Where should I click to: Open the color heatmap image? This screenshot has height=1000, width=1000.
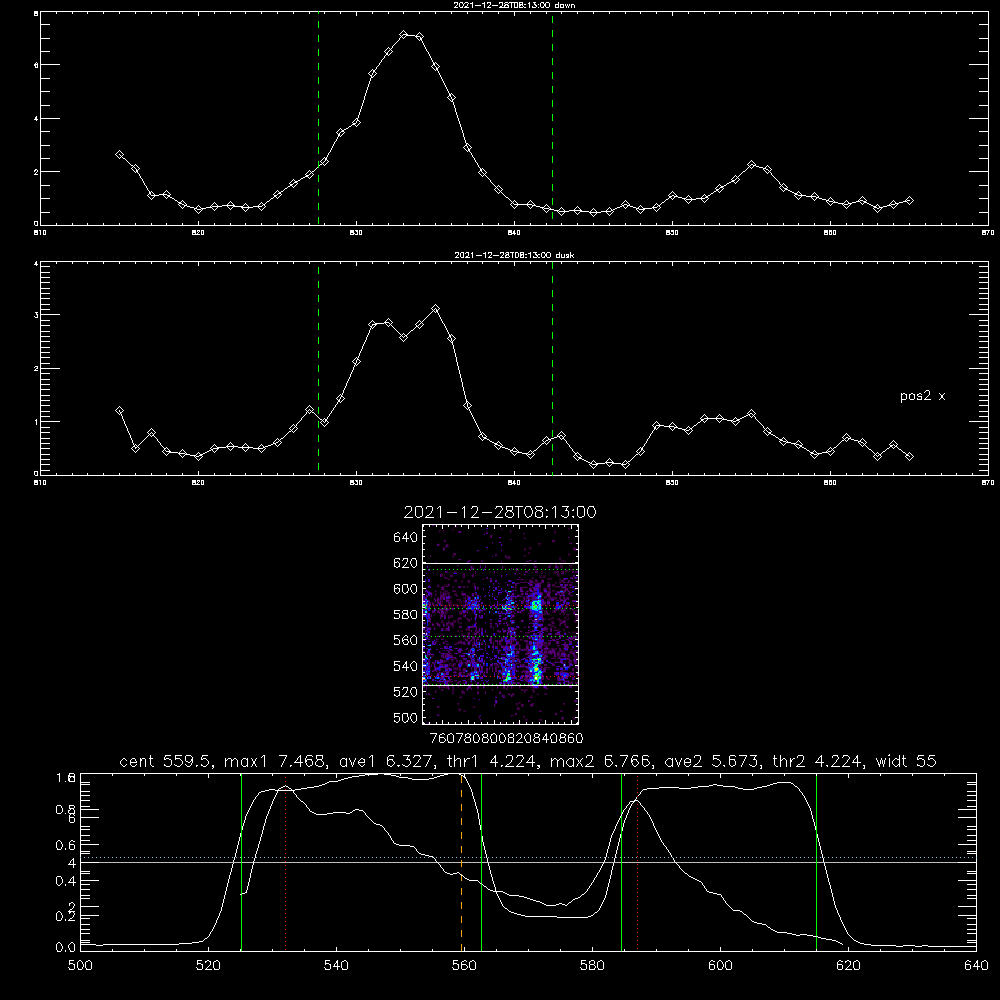point(501,624)
